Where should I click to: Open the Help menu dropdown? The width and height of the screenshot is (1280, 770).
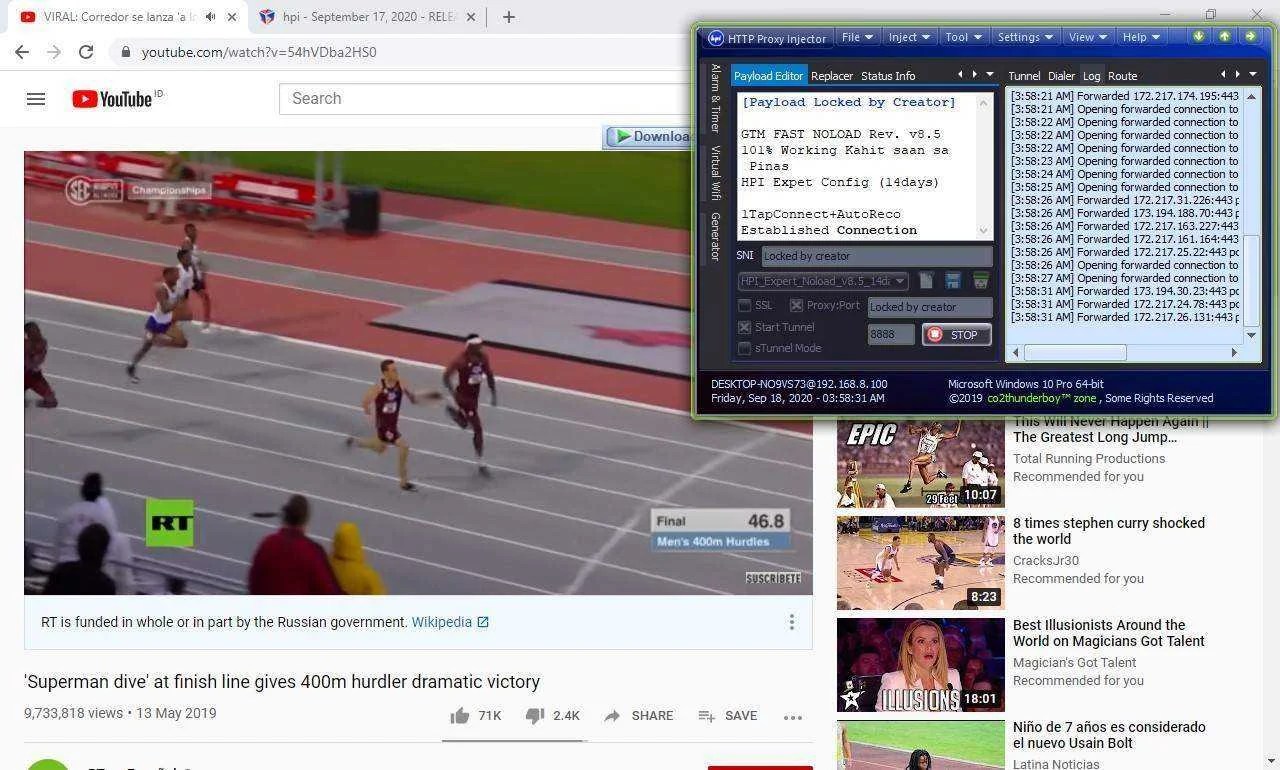coord(1141,37)
